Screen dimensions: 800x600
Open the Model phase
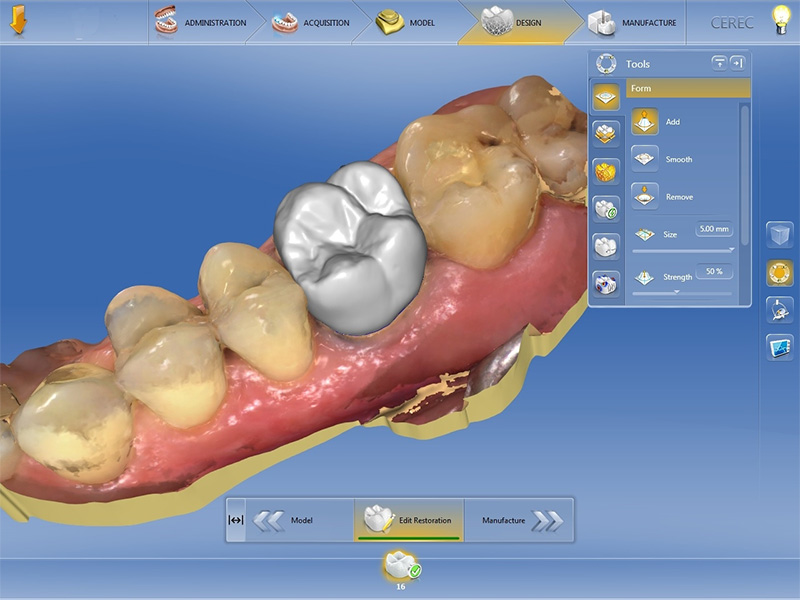[x=405, y=22]
